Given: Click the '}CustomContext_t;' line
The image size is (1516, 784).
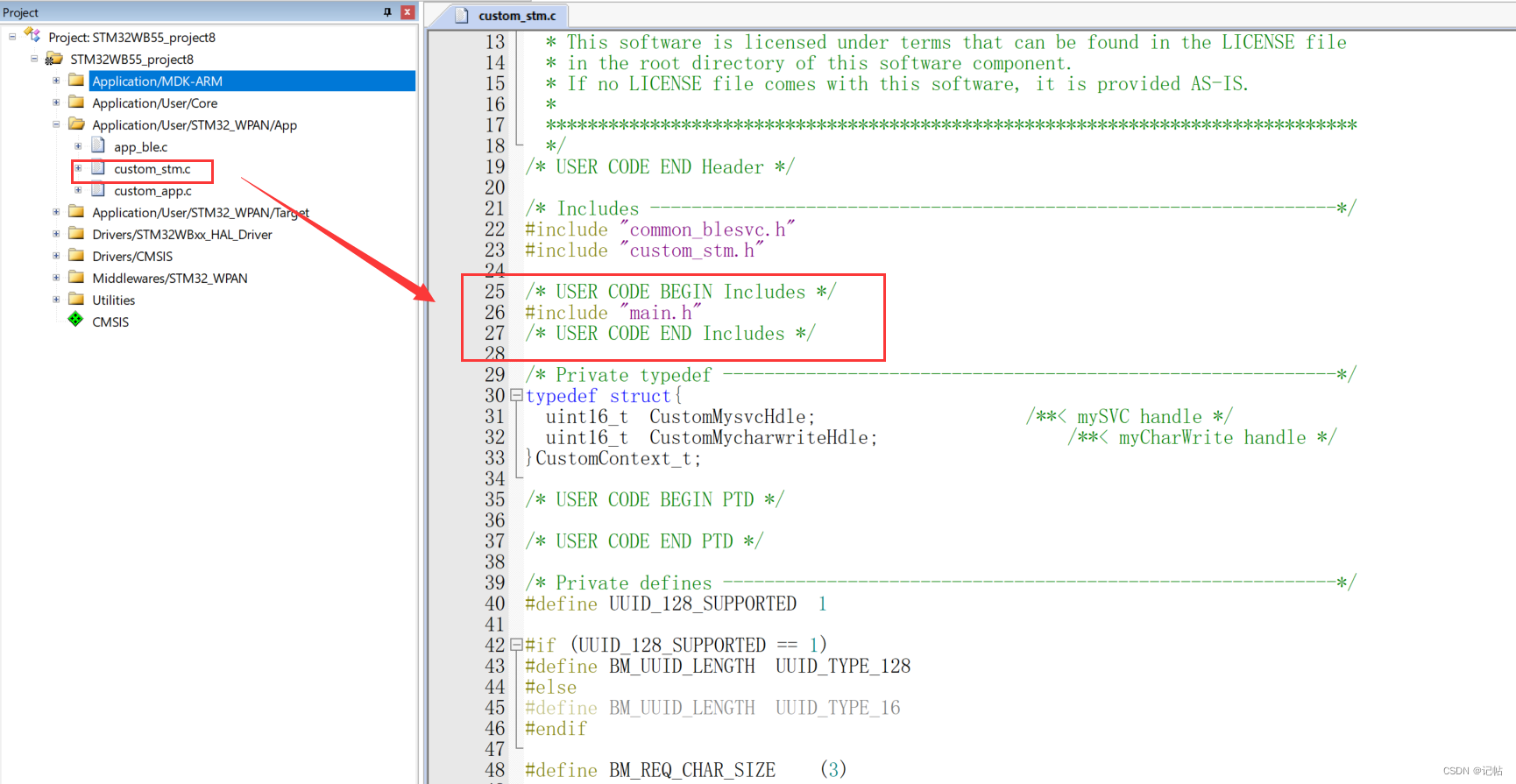Looking at the screenshot, I should (613, 458).
